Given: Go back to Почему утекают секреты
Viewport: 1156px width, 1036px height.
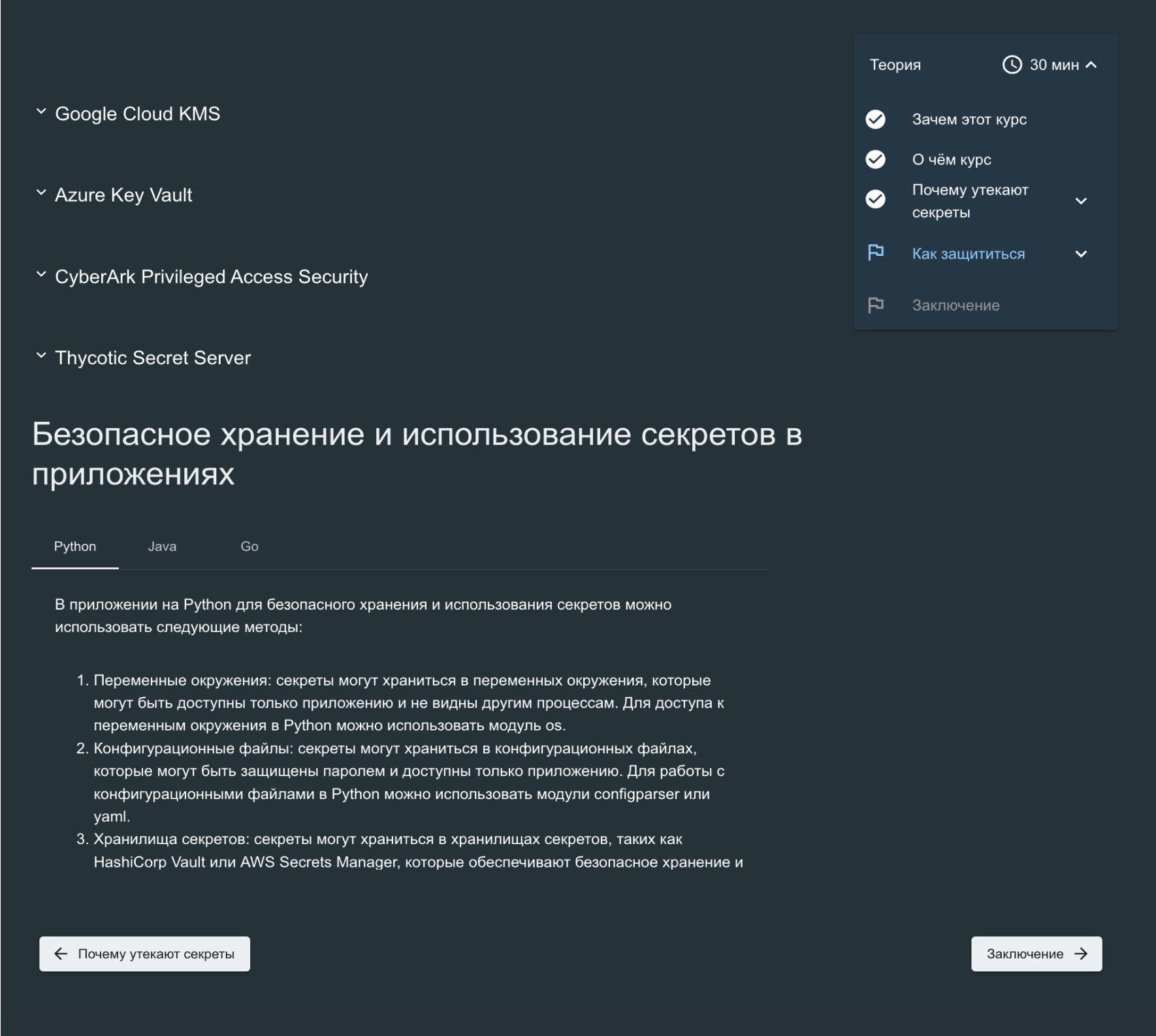Looking at the screenshot, I should pyautogui.click(x=144, y=954).
